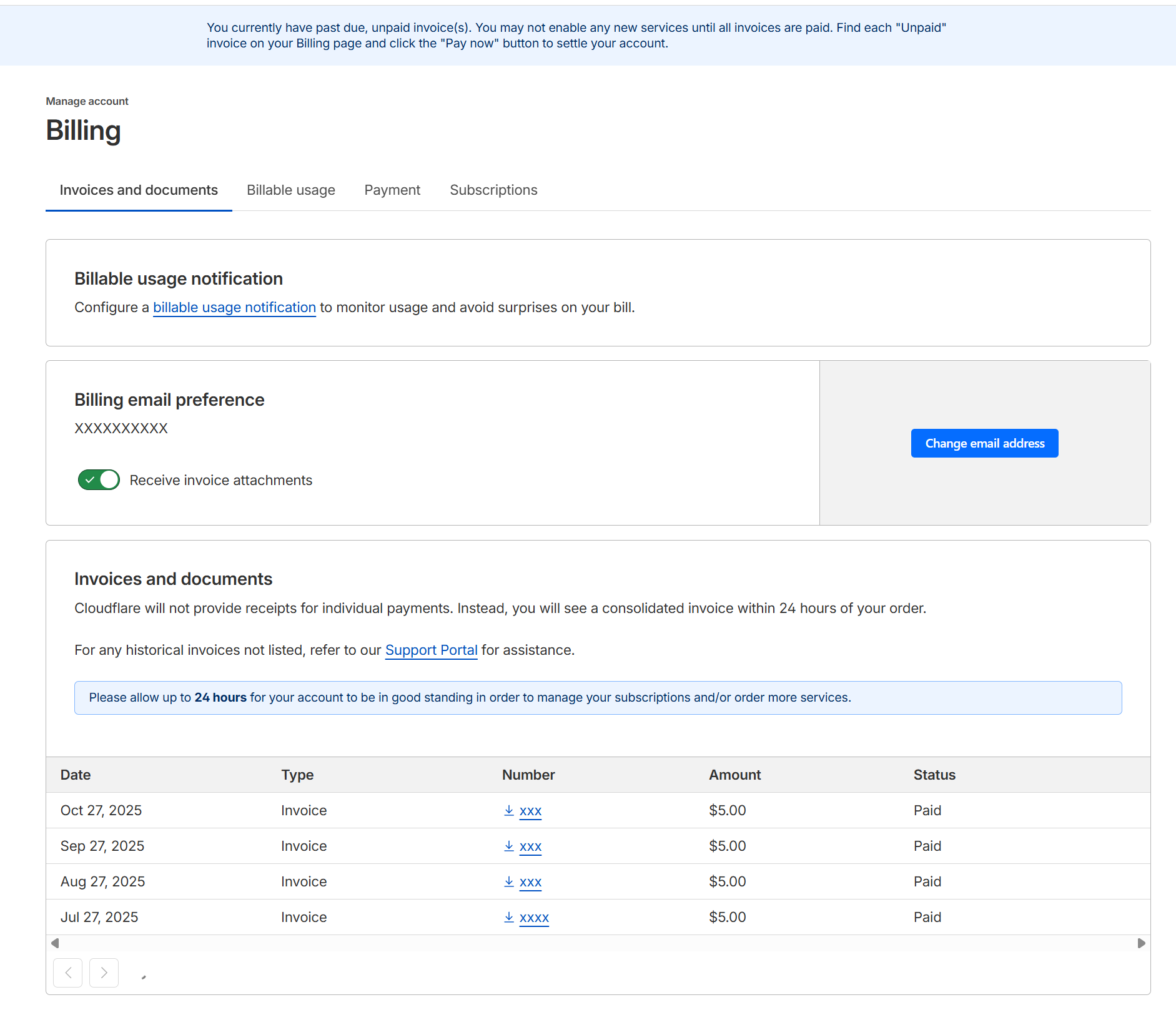1176x1010 pixels.
Task: Download the Sep 27, 2025 invoice icon
Action: pyautogui.click(x=509, y=846)
